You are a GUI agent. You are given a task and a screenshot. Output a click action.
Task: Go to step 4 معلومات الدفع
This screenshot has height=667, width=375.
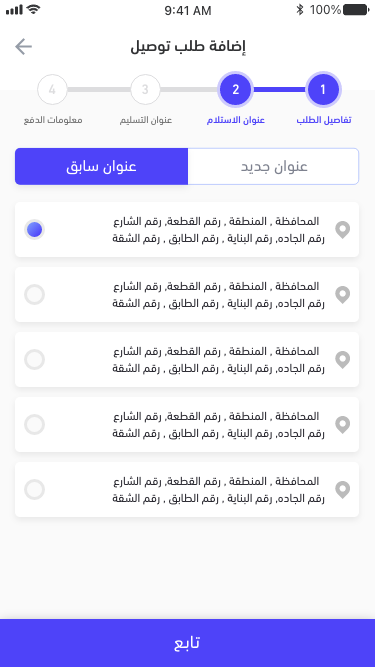click(52, 90)
